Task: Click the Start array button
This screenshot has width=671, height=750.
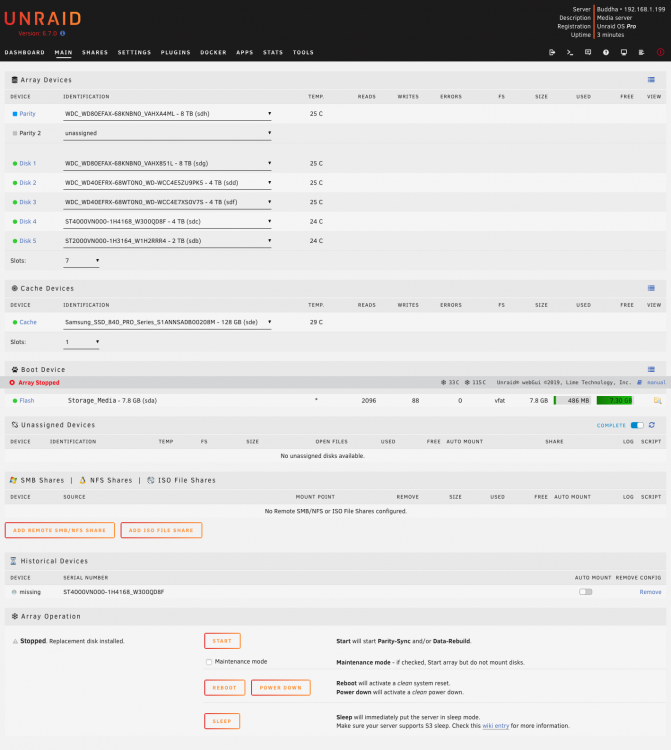Action: (222, 641)
